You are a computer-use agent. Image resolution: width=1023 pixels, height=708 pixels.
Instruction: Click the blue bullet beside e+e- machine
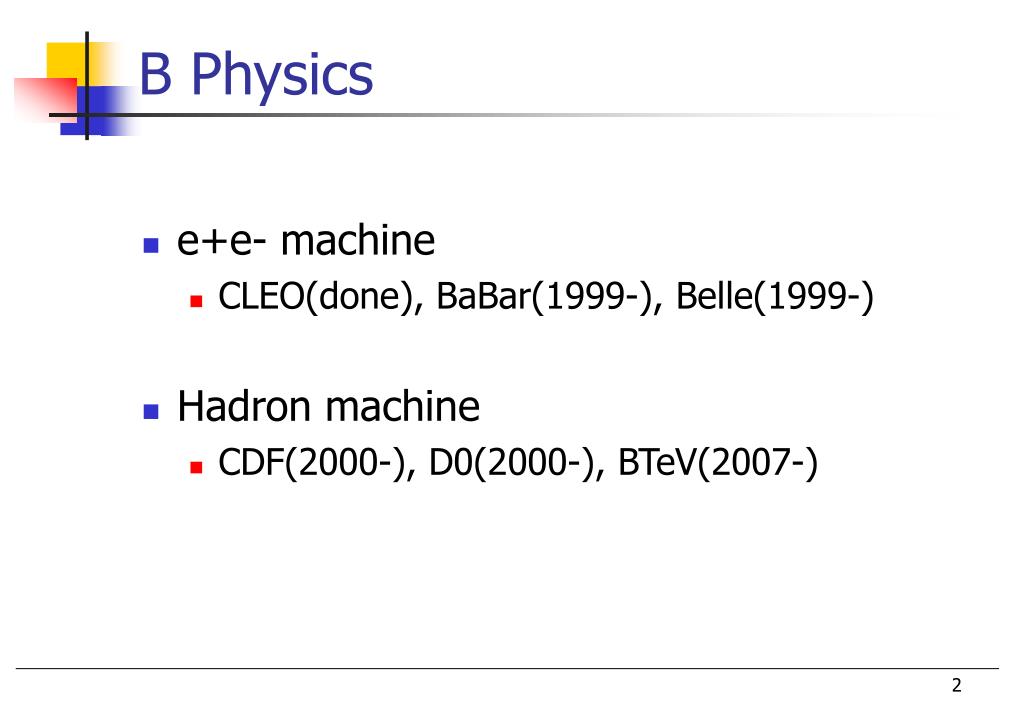[151, 245]
